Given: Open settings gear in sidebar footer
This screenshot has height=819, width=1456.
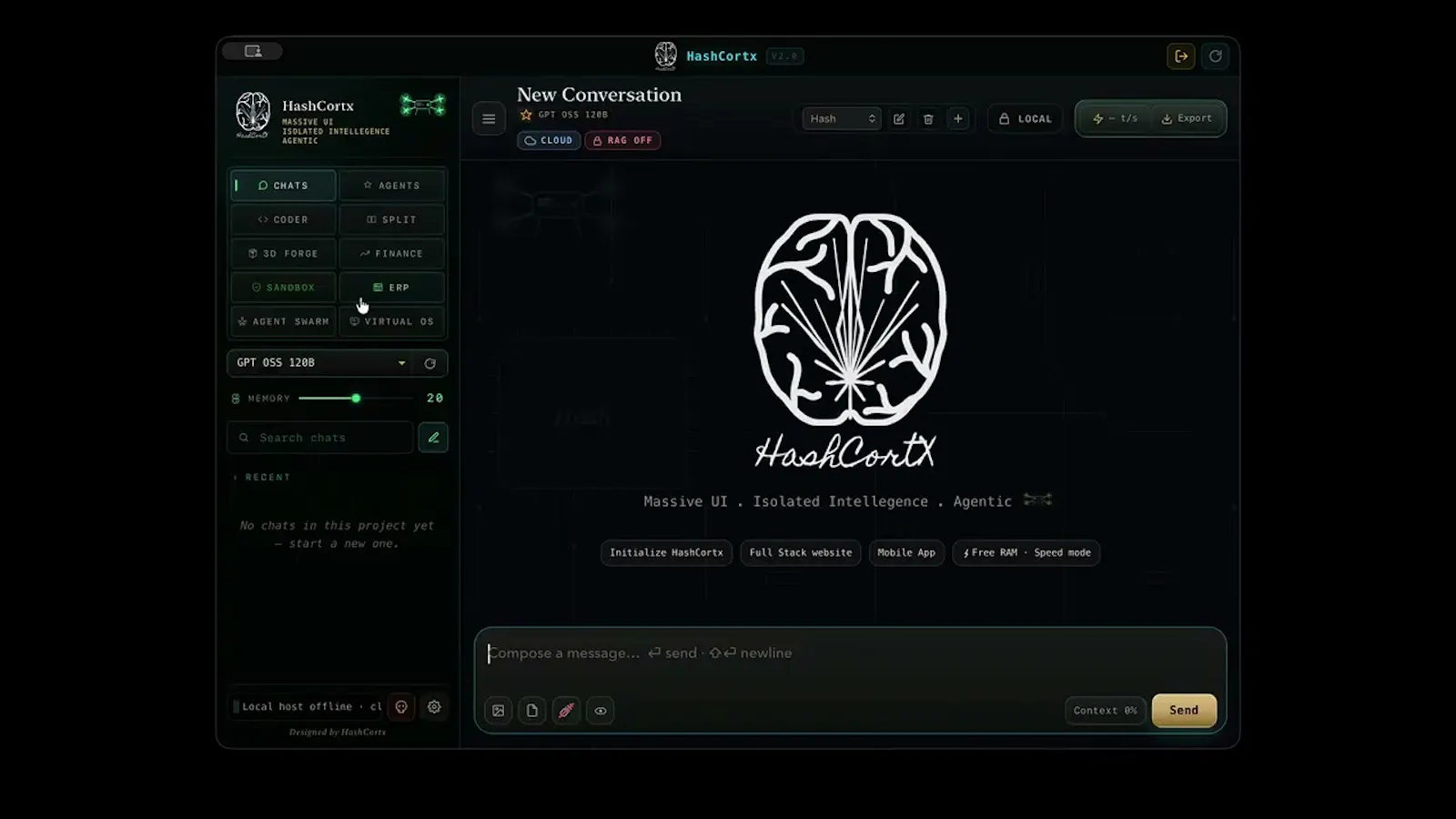Looking at the screenshot, I should click(434, 706).
